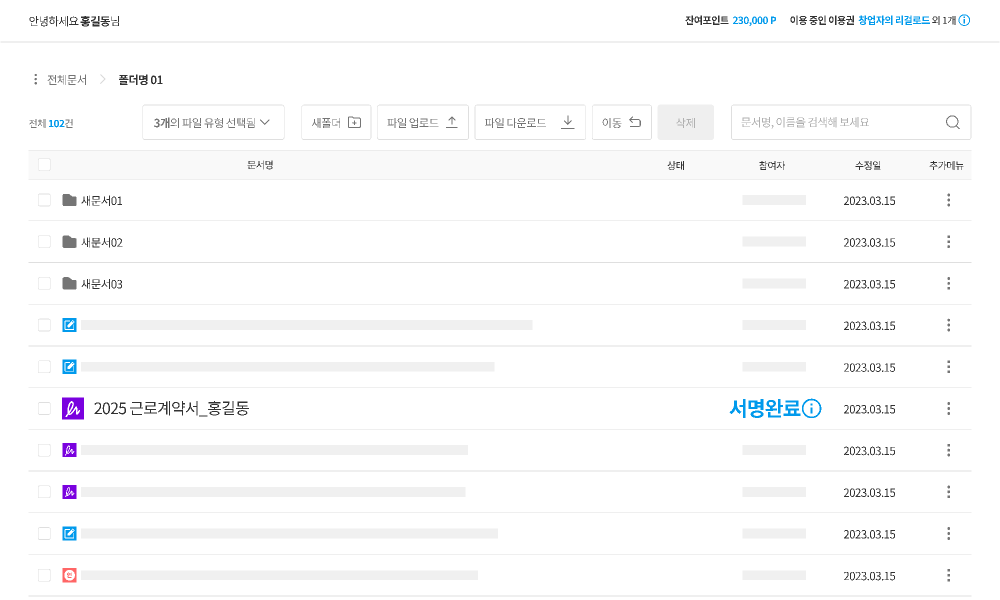Open the more menu for 2025 근로계약서_홍길동

coord(948,408)
